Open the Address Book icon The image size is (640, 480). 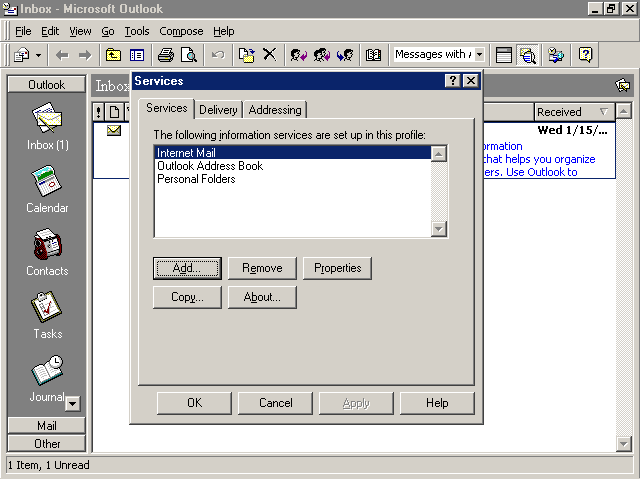tap(373, 55)
